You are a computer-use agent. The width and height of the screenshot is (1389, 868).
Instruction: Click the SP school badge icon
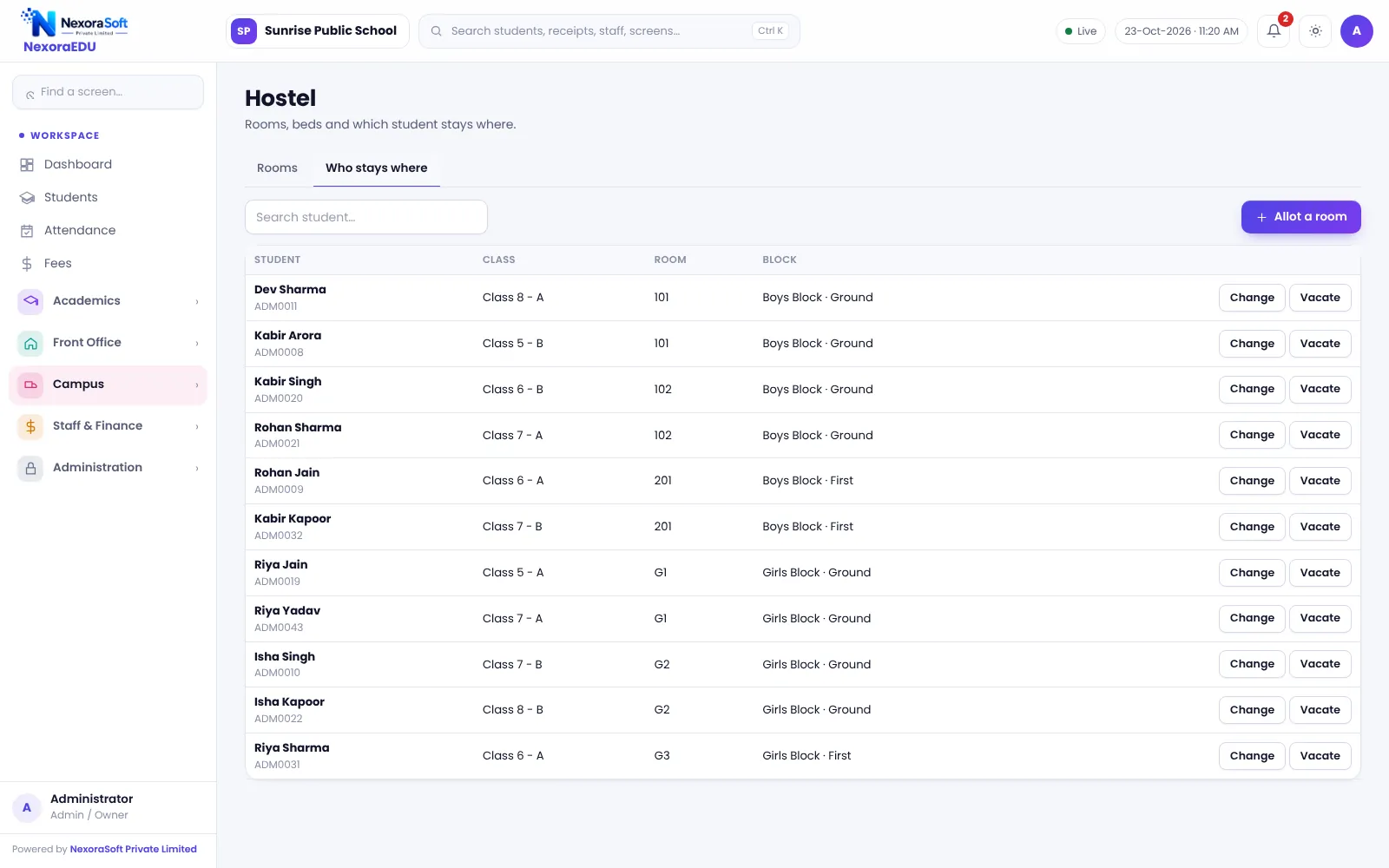click(244, 31)
